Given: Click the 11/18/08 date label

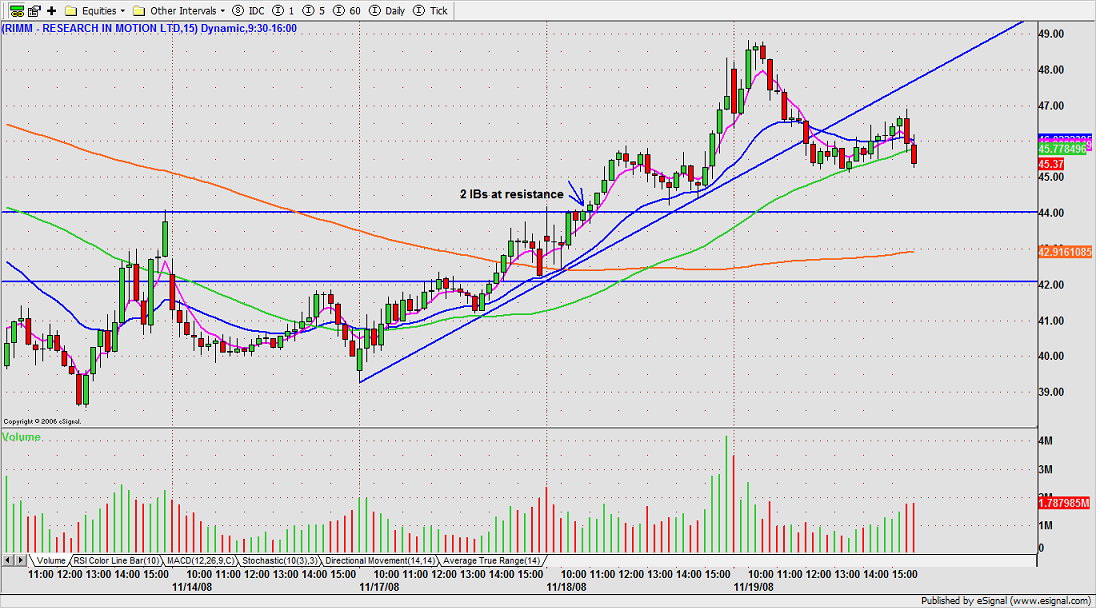Looking at the screenshot, I should [x=567, y=587].
